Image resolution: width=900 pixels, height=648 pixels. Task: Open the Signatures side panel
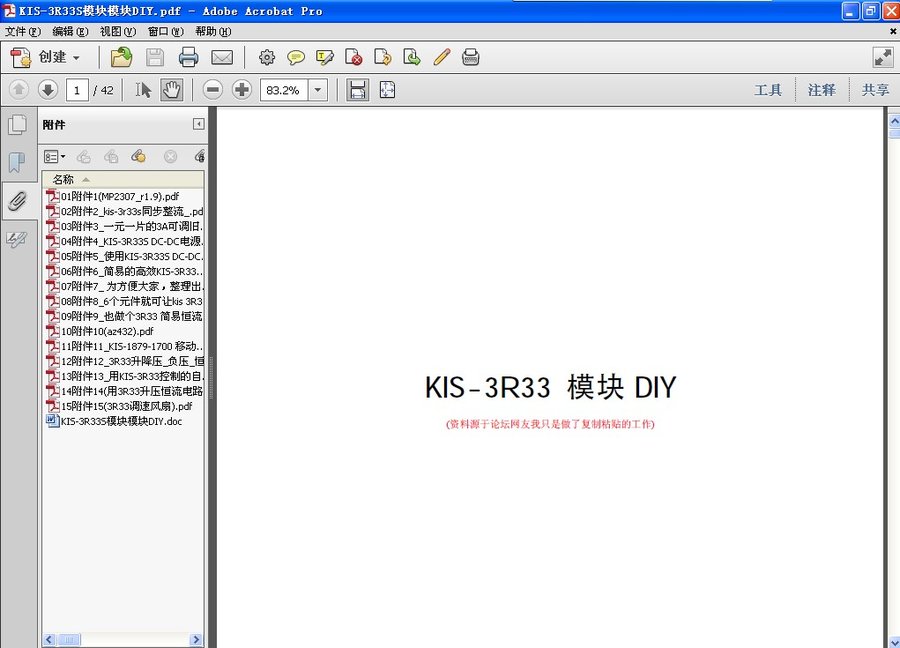[x=17, y=239]
